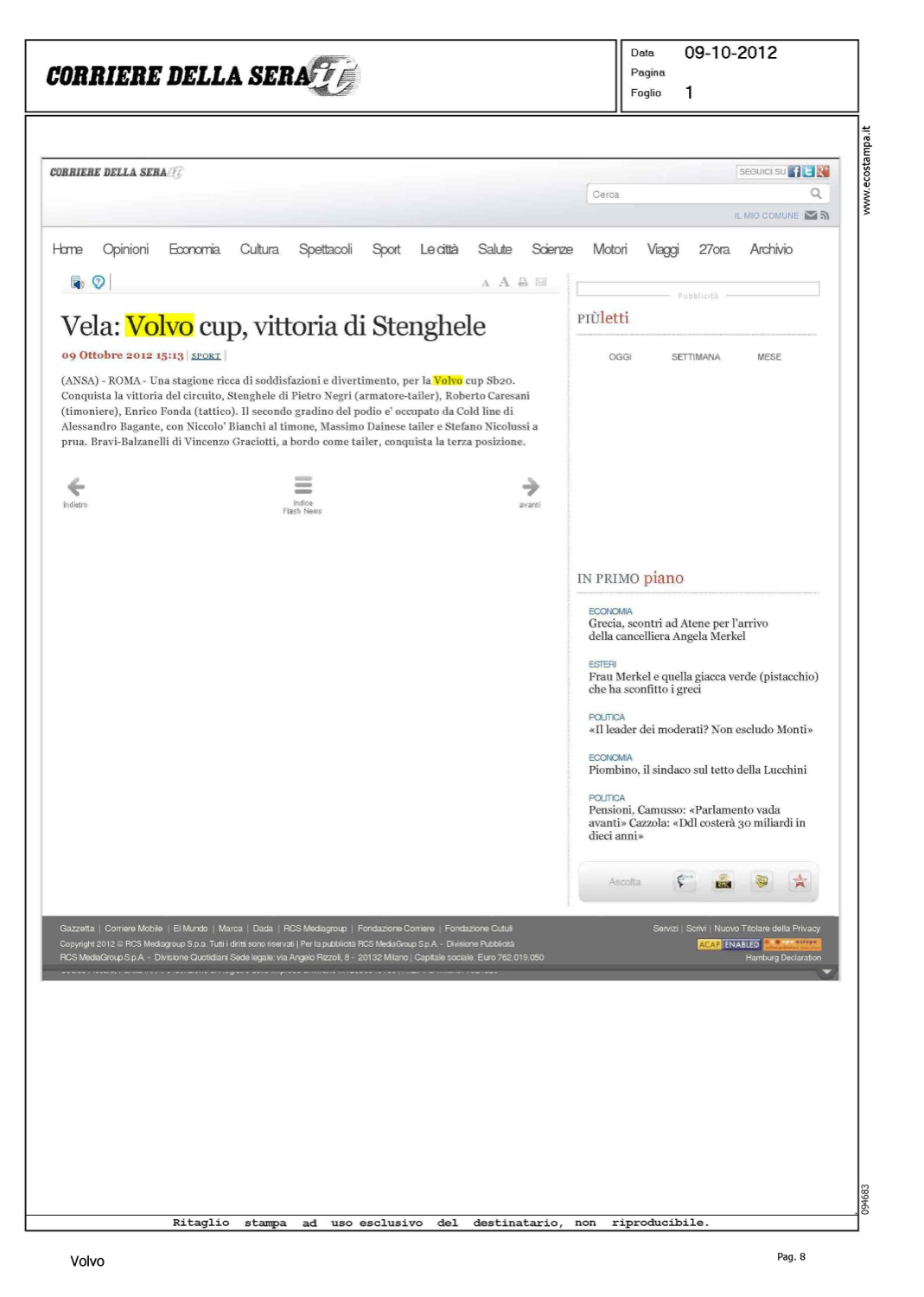Open the RSS feed icon
The width and height of the screenshot is (924, 1297).
tap(825, 215)
